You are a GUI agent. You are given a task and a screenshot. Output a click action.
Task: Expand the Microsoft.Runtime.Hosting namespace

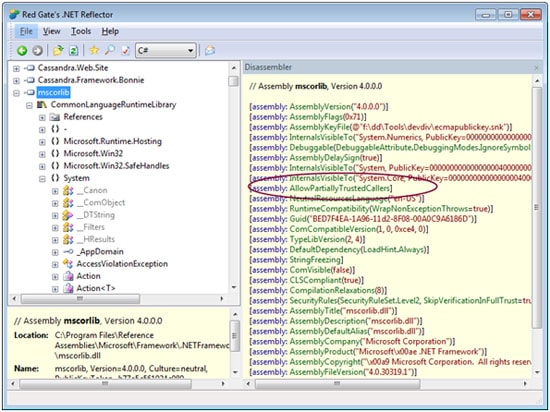[42, 142]
